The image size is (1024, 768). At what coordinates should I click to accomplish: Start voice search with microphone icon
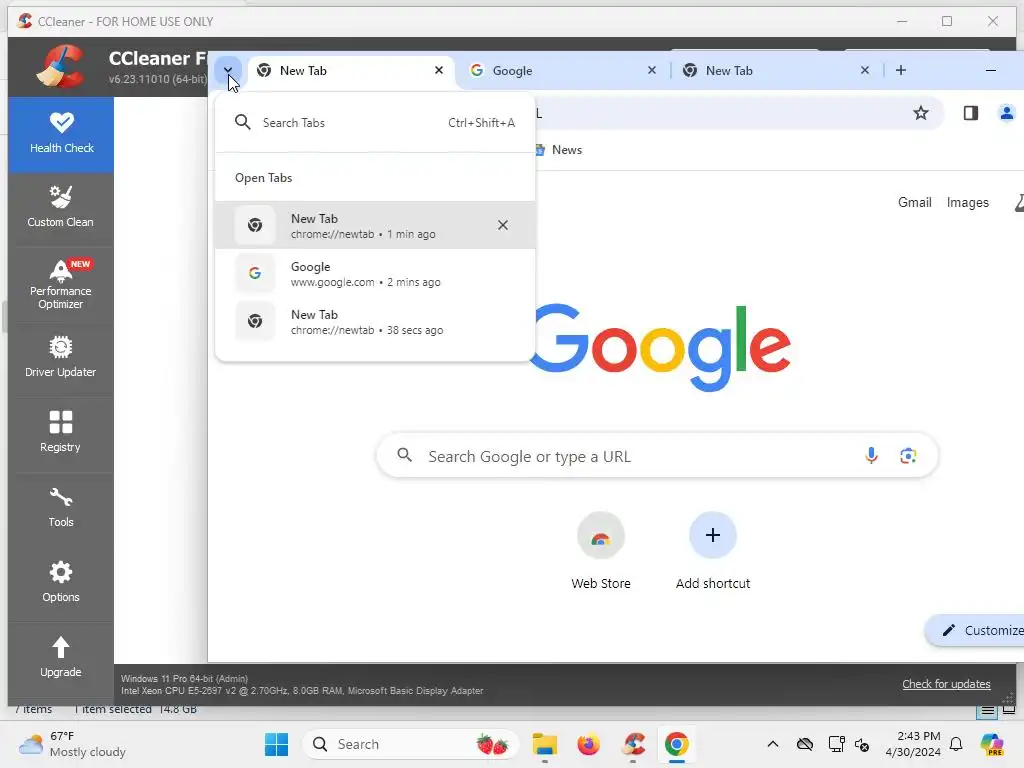[871, 455]
